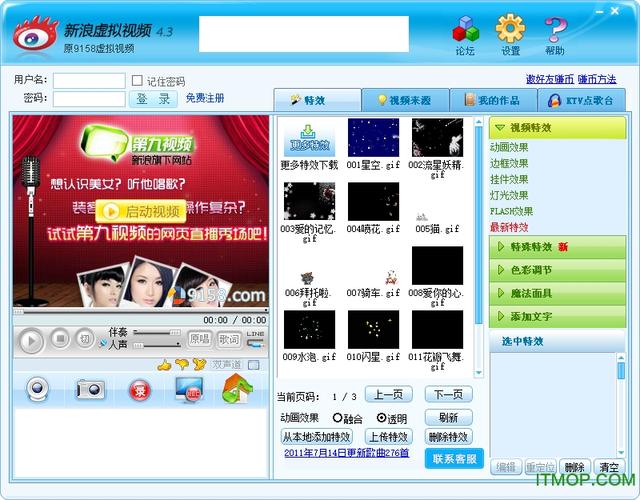This screenshot has width=640, height=500.
Task: Open the forum (论坛) icon
Action: [465, 32]
